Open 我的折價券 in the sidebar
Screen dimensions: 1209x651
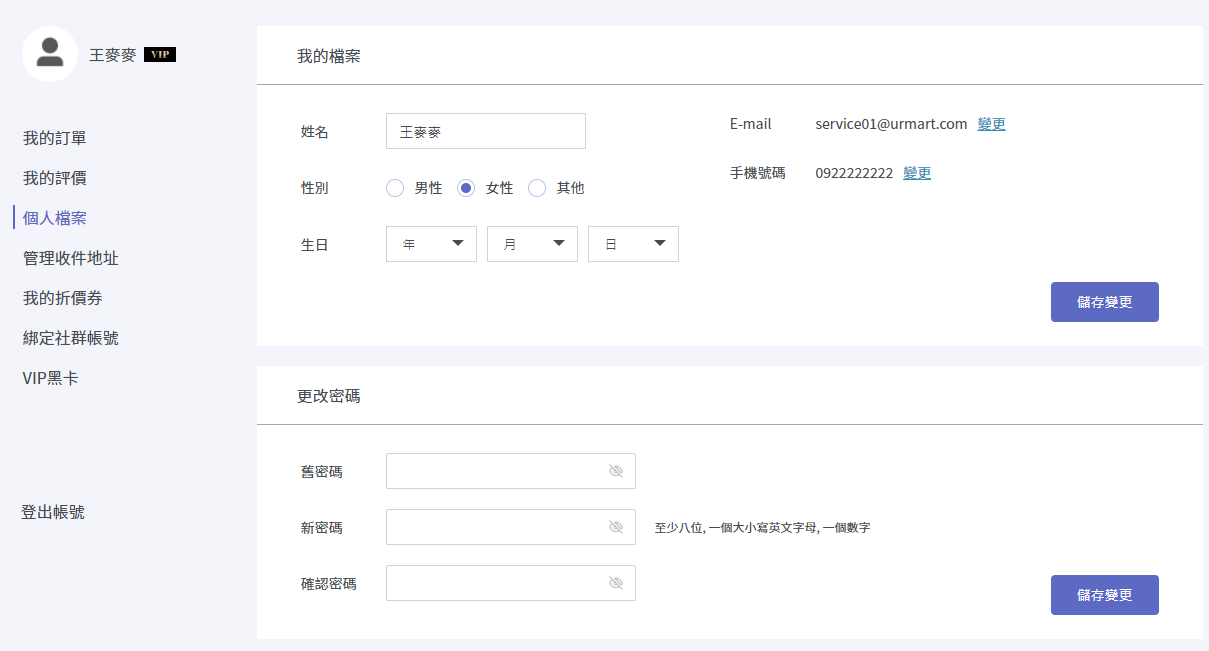(63, 298)
